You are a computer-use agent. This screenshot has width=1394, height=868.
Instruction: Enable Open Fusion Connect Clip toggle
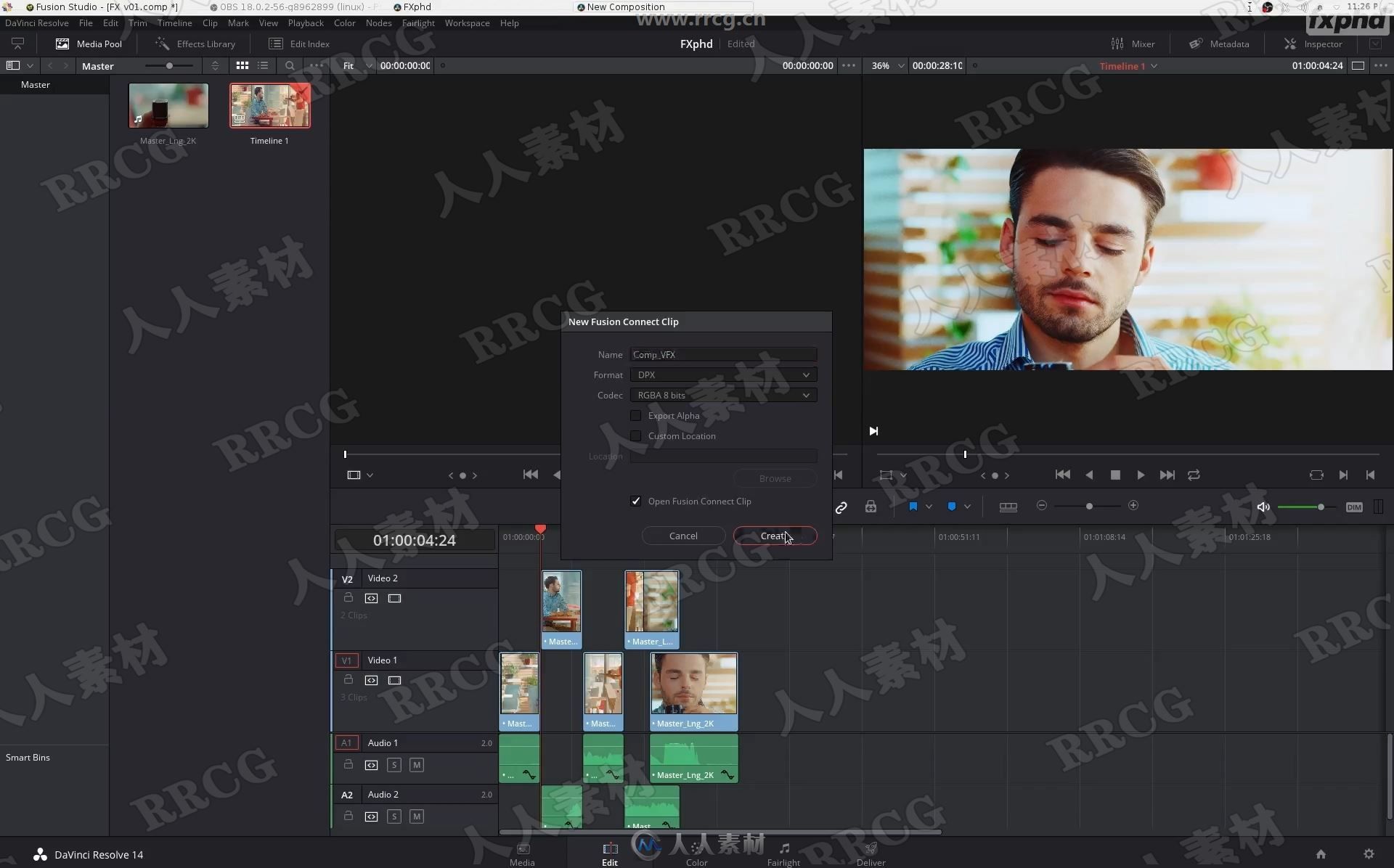click(x=636, y=500)
